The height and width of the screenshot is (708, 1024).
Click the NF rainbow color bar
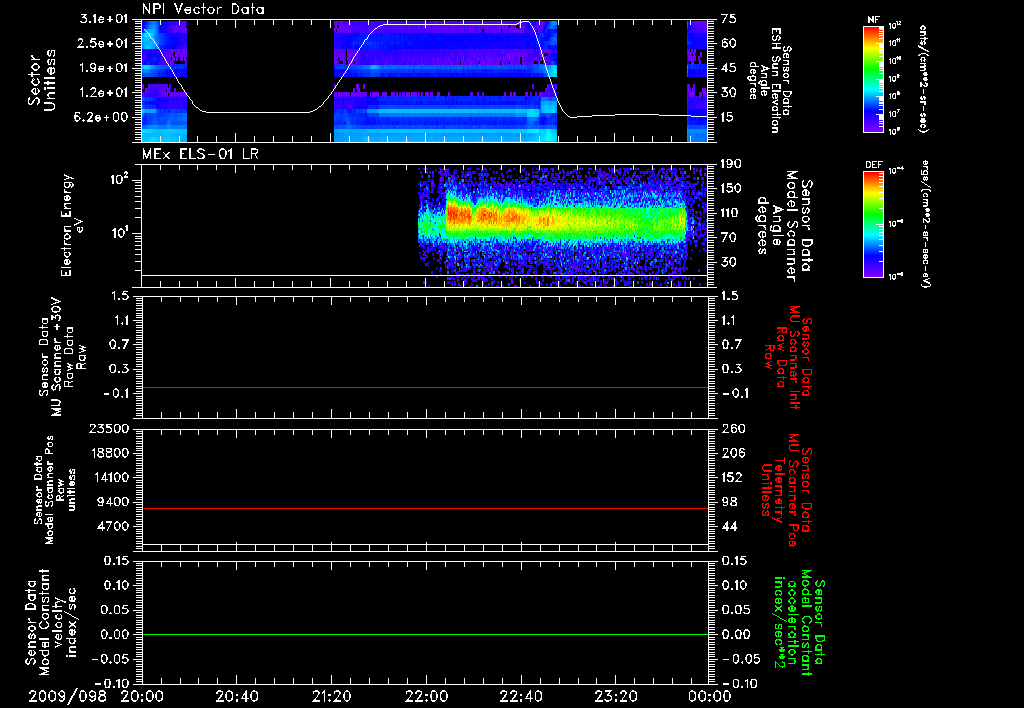tap(873, 79)
